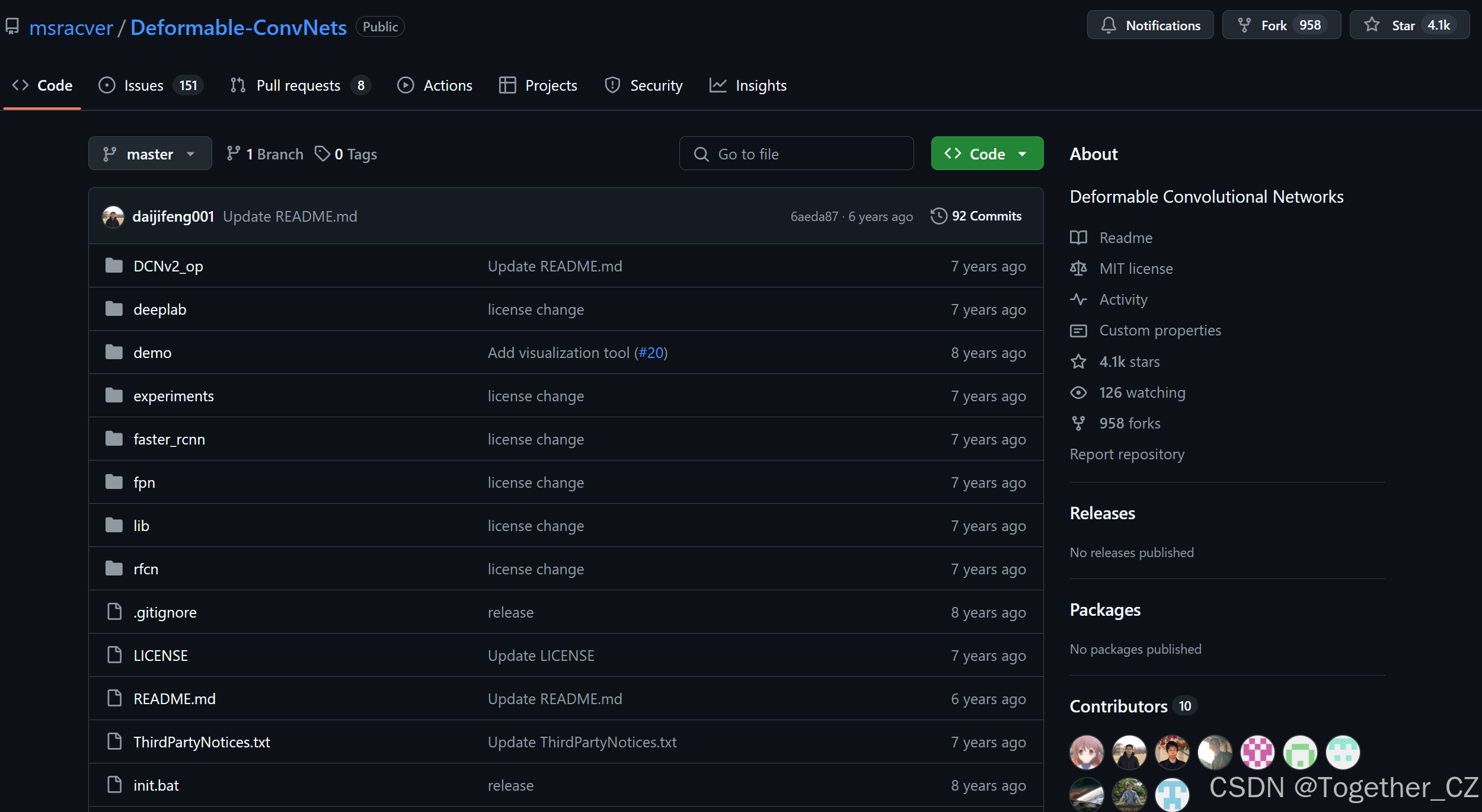Click the Report repository link
Screen dimensions: 1482x812
coord(1127,454)
